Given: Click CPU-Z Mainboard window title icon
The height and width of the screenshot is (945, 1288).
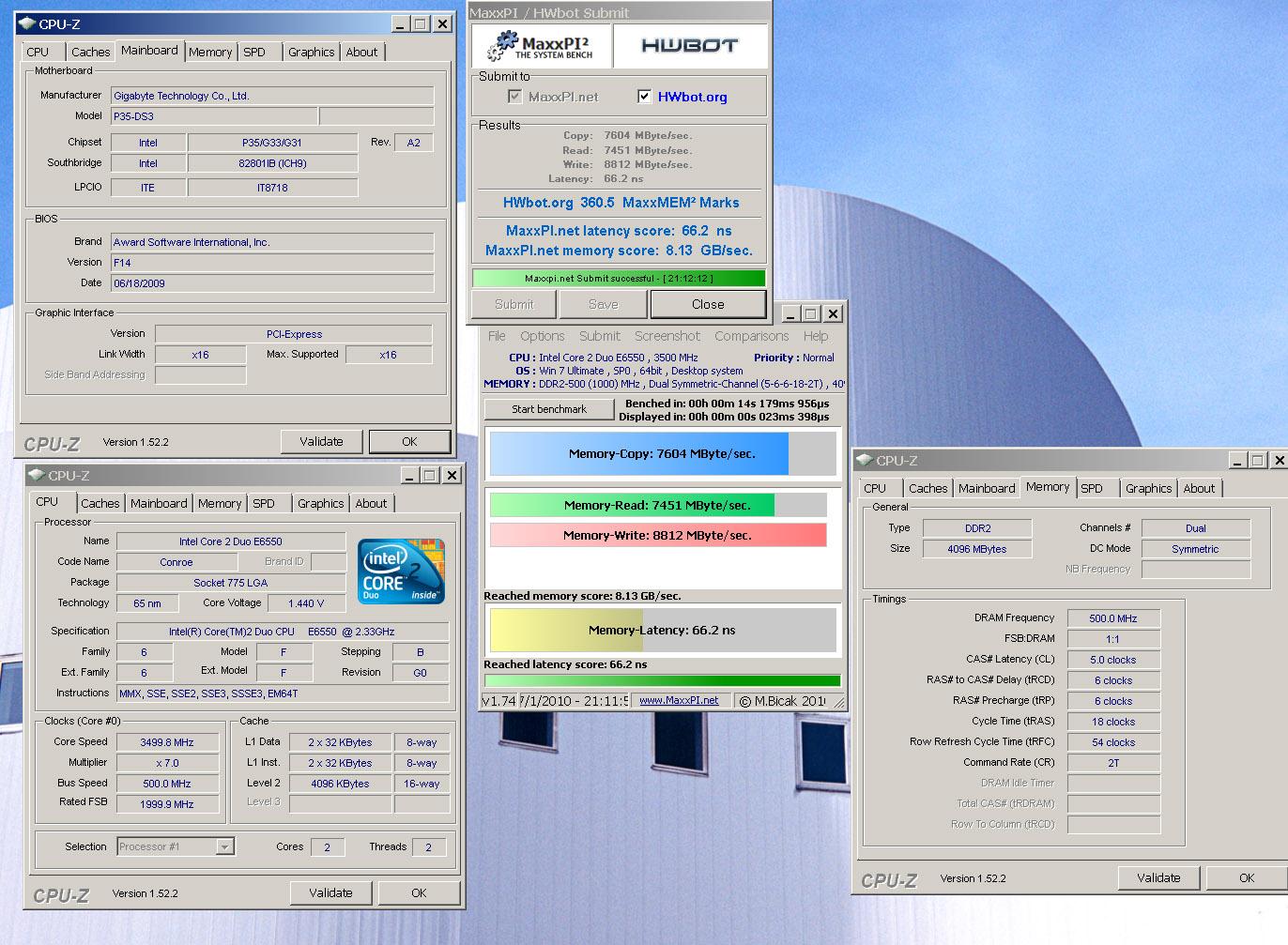Looking at the screenshot, I should coord(27,23).
